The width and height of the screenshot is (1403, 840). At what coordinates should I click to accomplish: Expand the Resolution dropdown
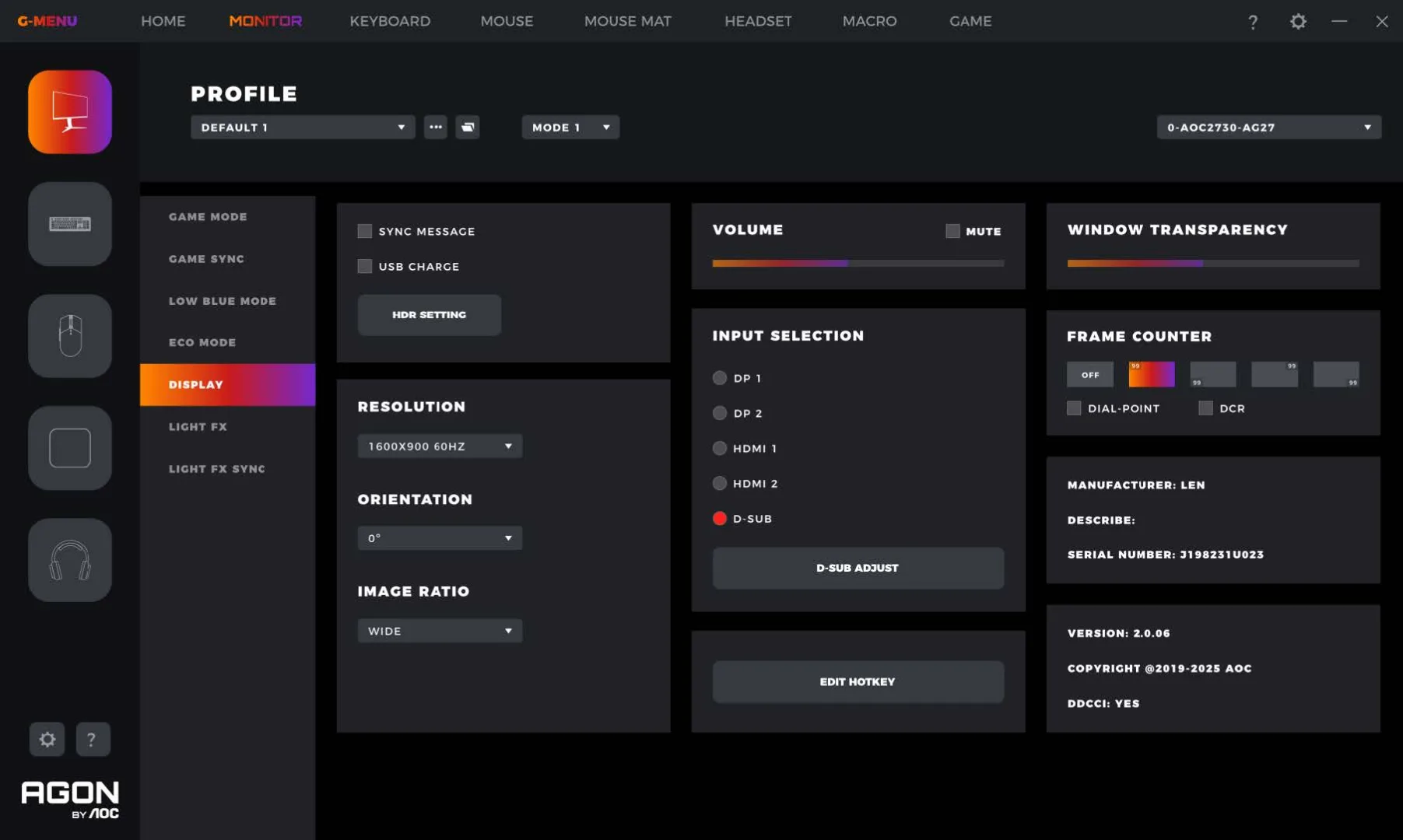(x=440, y=446)
